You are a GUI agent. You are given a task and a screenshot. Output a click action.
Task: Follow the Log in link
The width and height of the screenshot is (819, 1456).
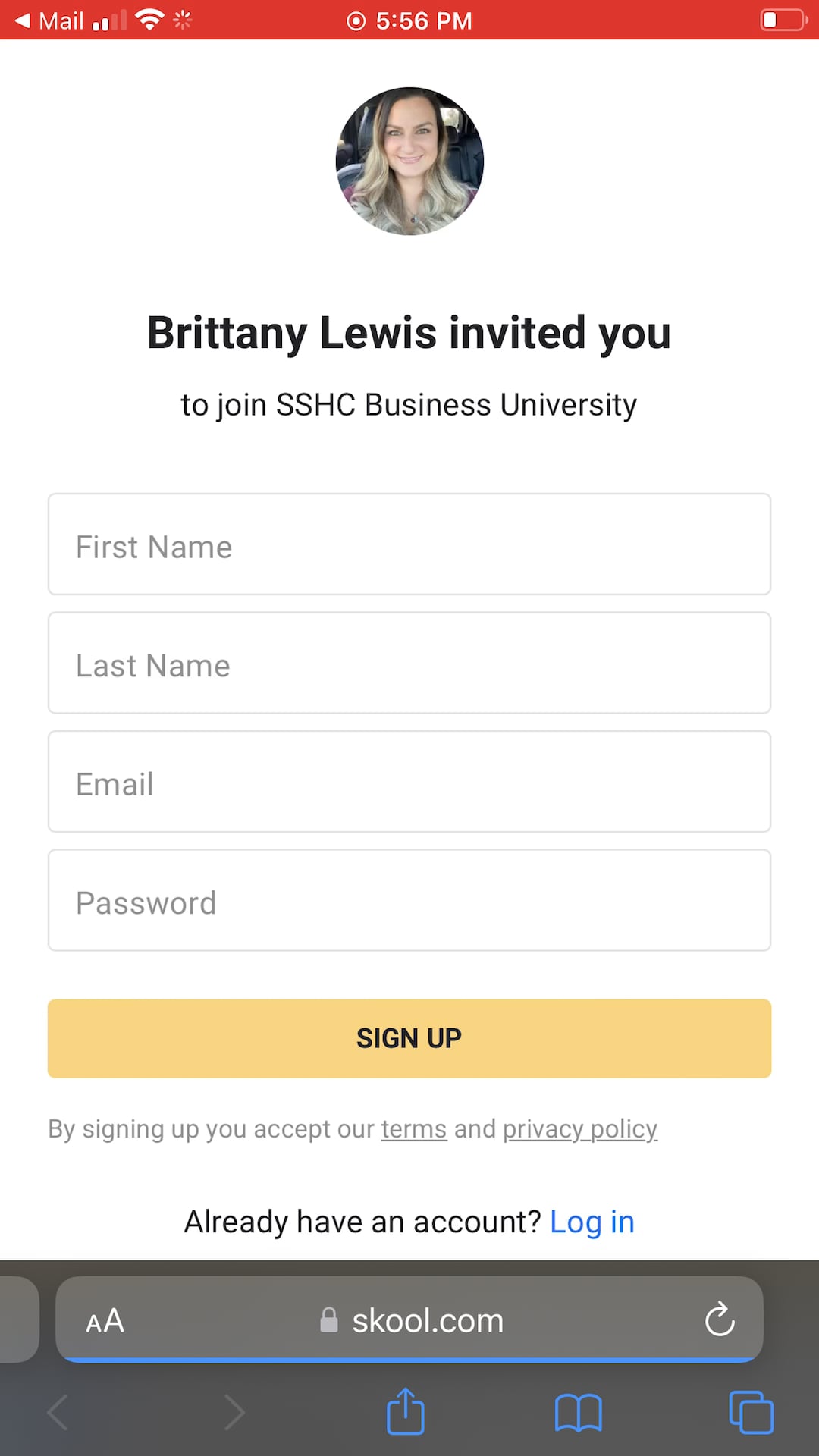[592, 1222]
